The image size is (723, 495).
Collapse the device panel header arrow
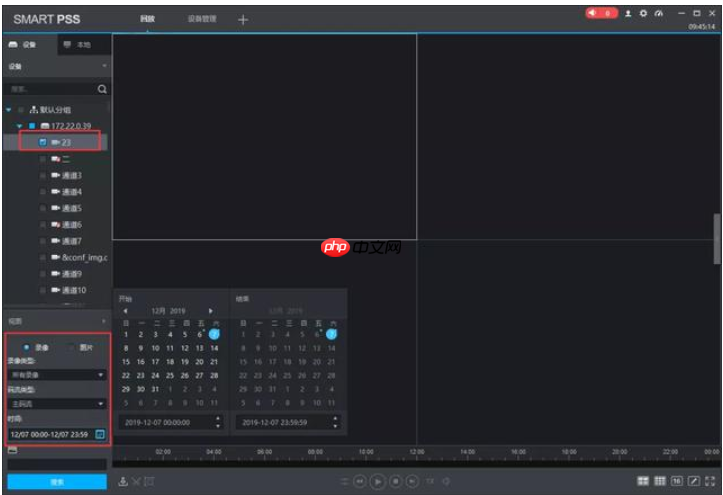tap(104, 66)
